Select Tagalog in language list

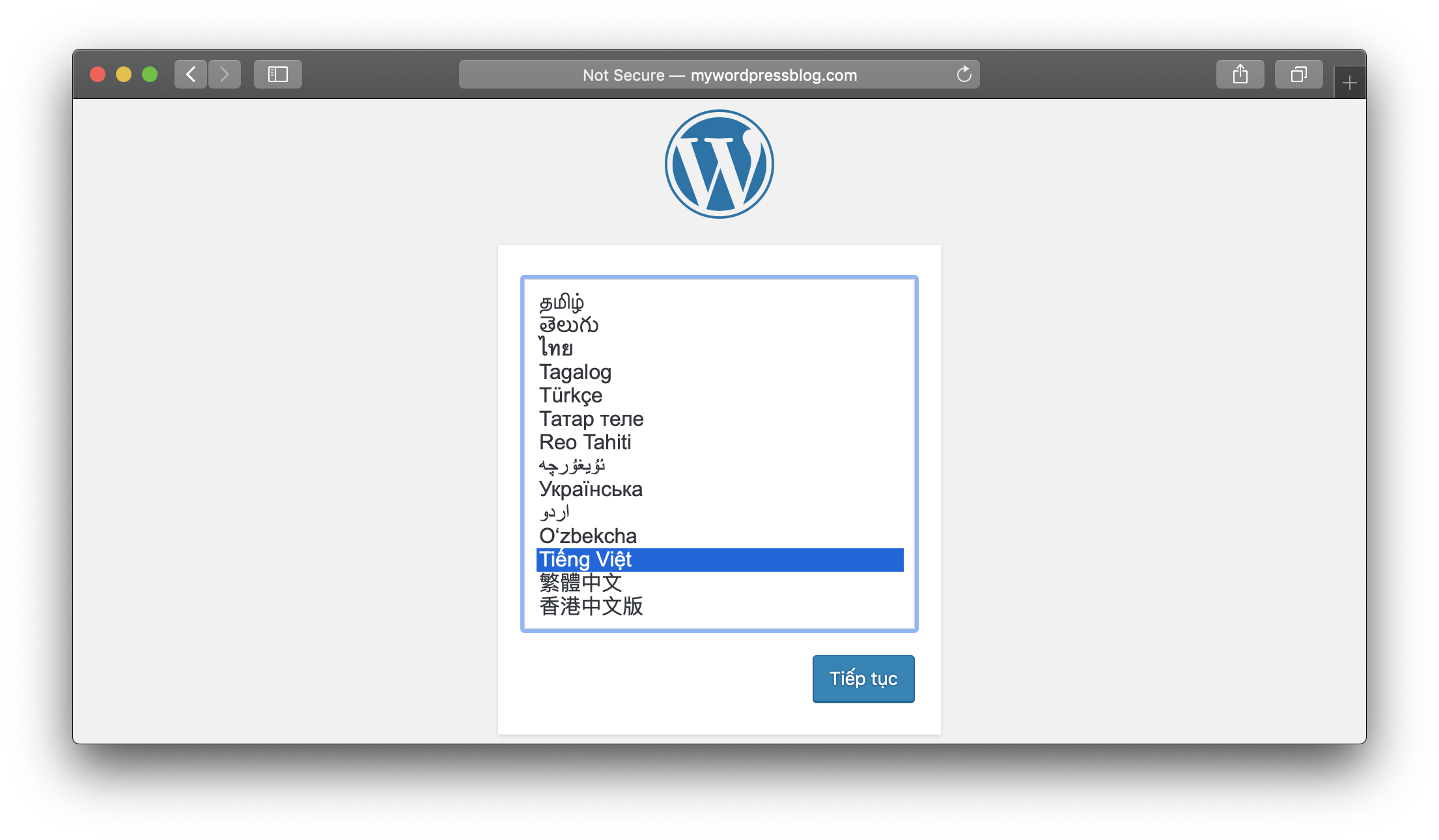tap(576, 372)
